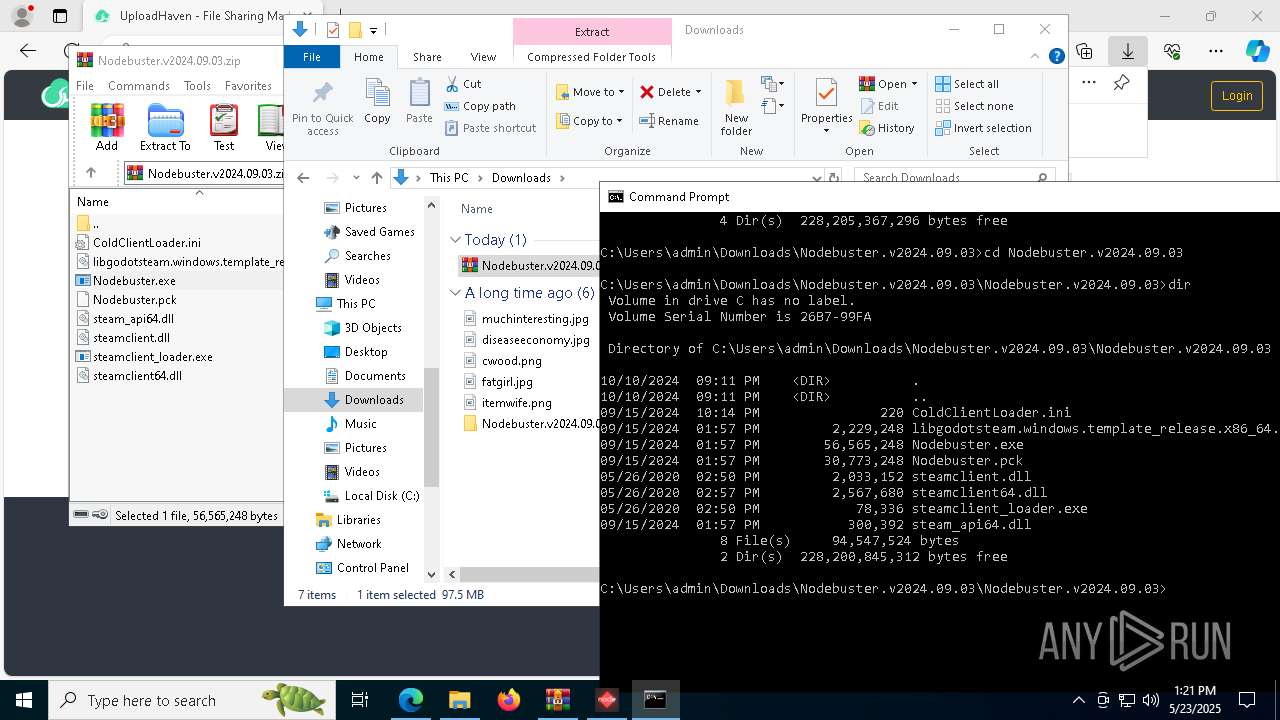The width and height of the screenshot is (1280, 720).
Task: Sort files by the Name column header
Action: click(x=477, y=209)
